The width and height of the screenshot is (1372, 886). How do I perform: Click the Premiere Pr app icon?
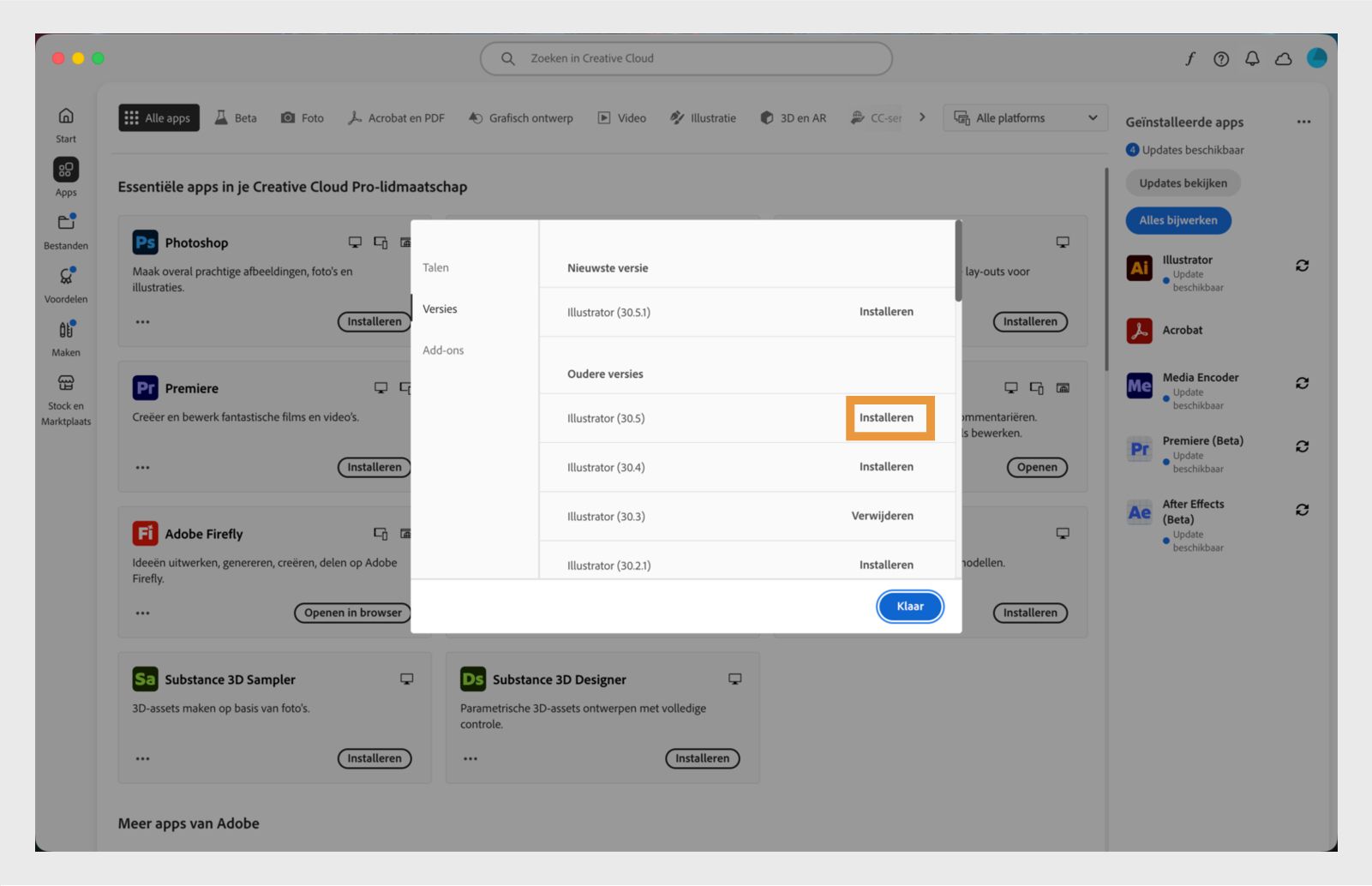click(146, 388)
